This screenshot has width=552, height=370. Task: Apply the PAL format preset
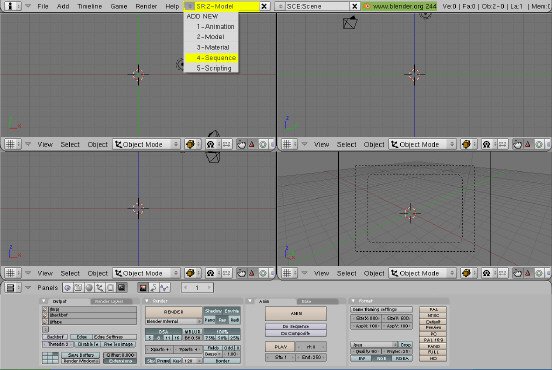tap(433, 309)
